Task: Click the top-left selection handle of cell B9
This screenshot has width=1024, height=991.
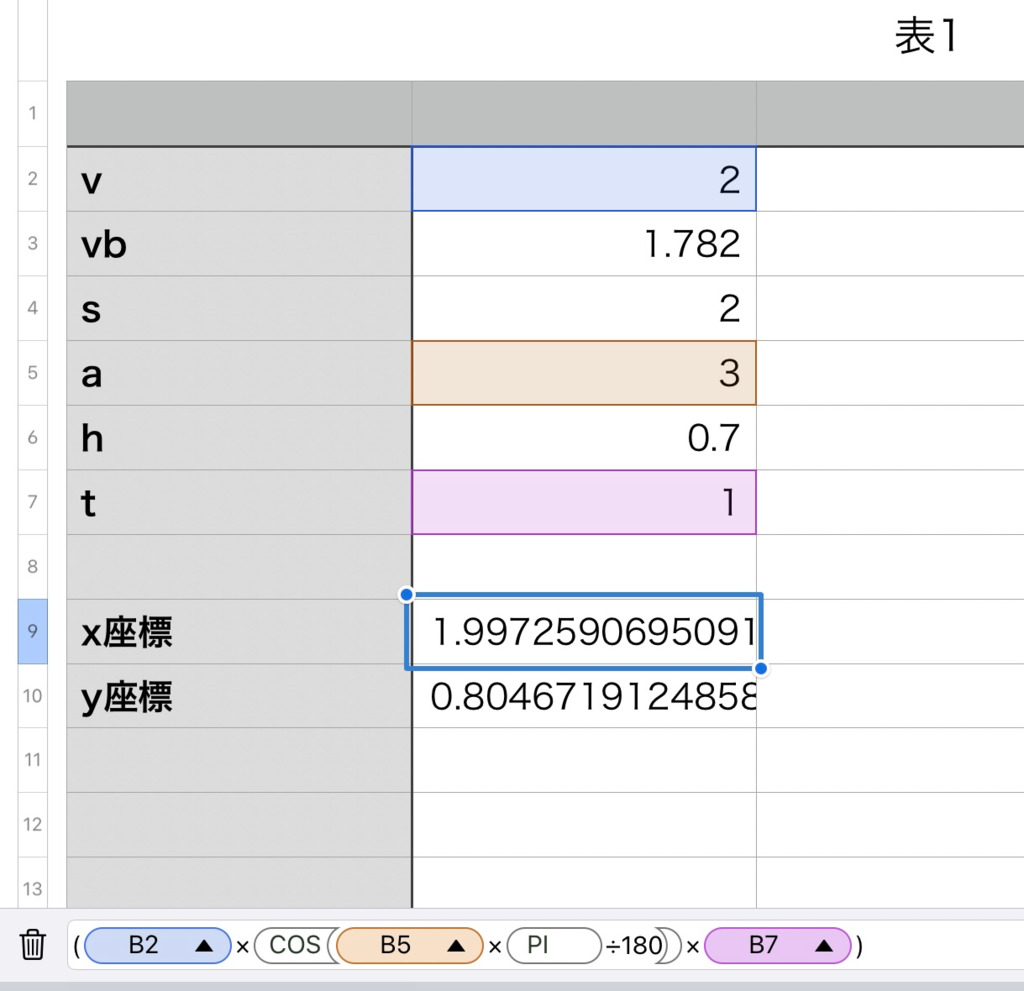Action: [406, 595]
